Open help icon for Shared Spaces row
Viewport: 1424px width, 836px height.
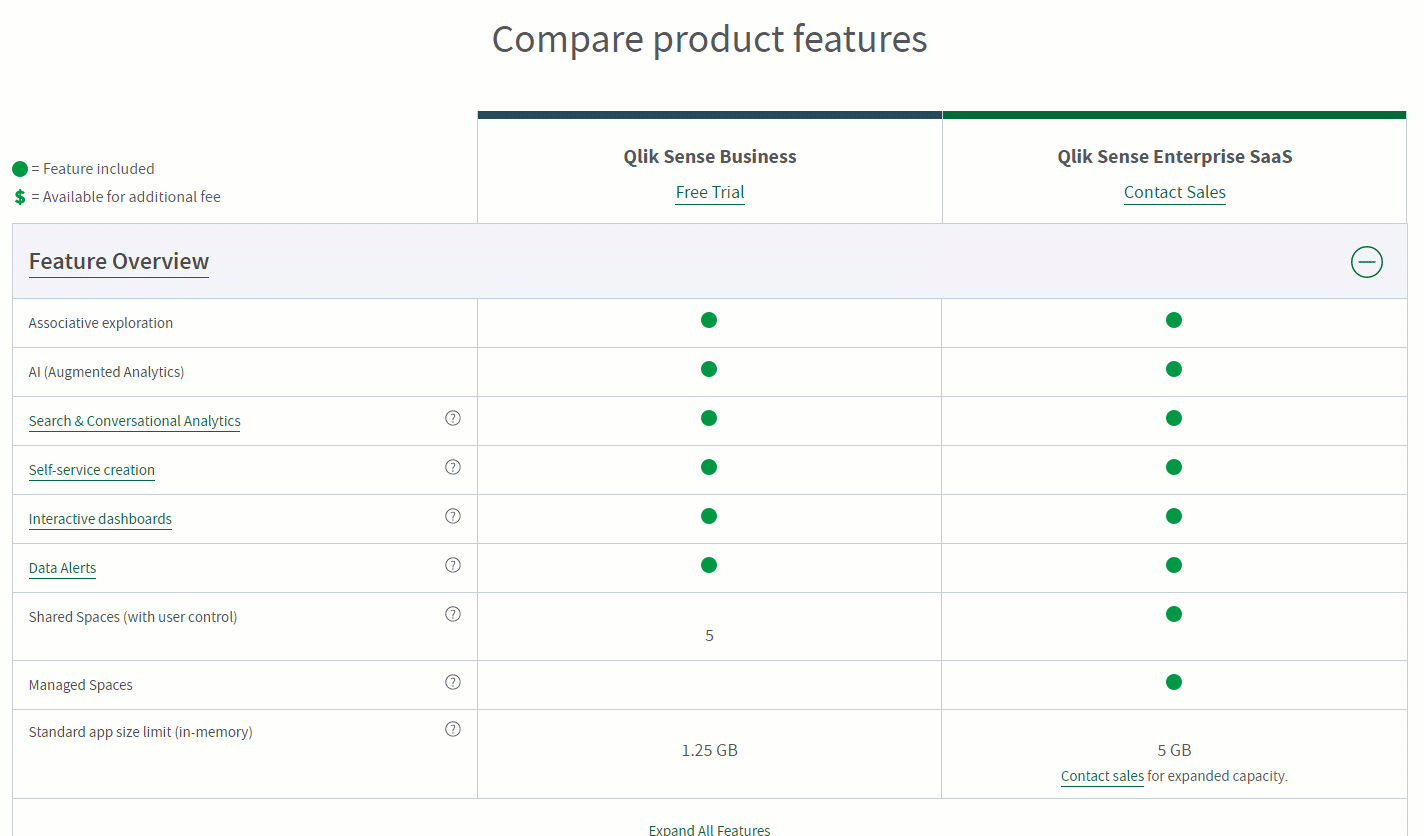[x=453, y=614]
